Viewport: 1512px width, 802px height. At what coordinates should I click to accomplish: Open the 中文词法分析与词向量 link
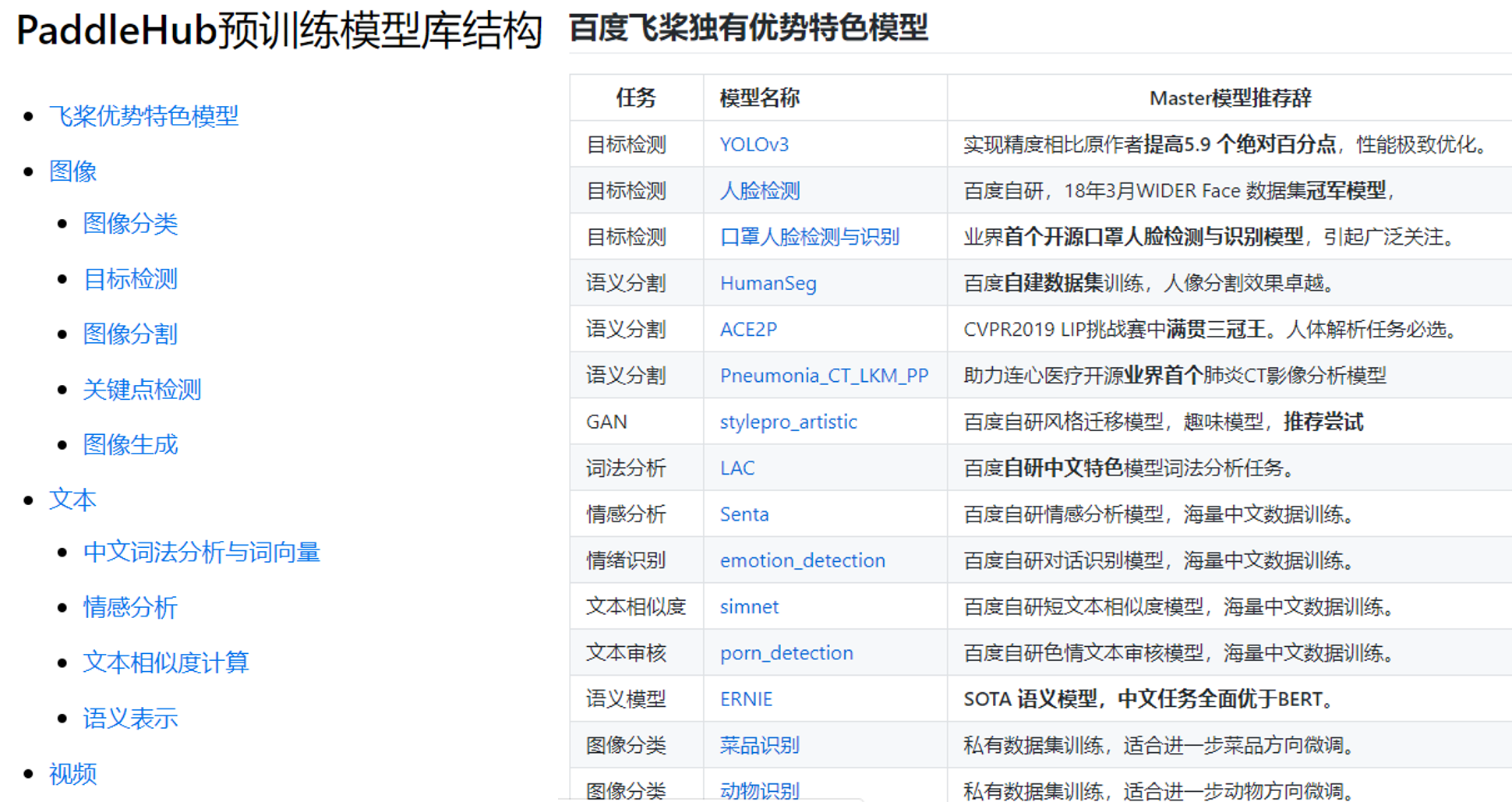pyautogui.click(x=201, y=552)
